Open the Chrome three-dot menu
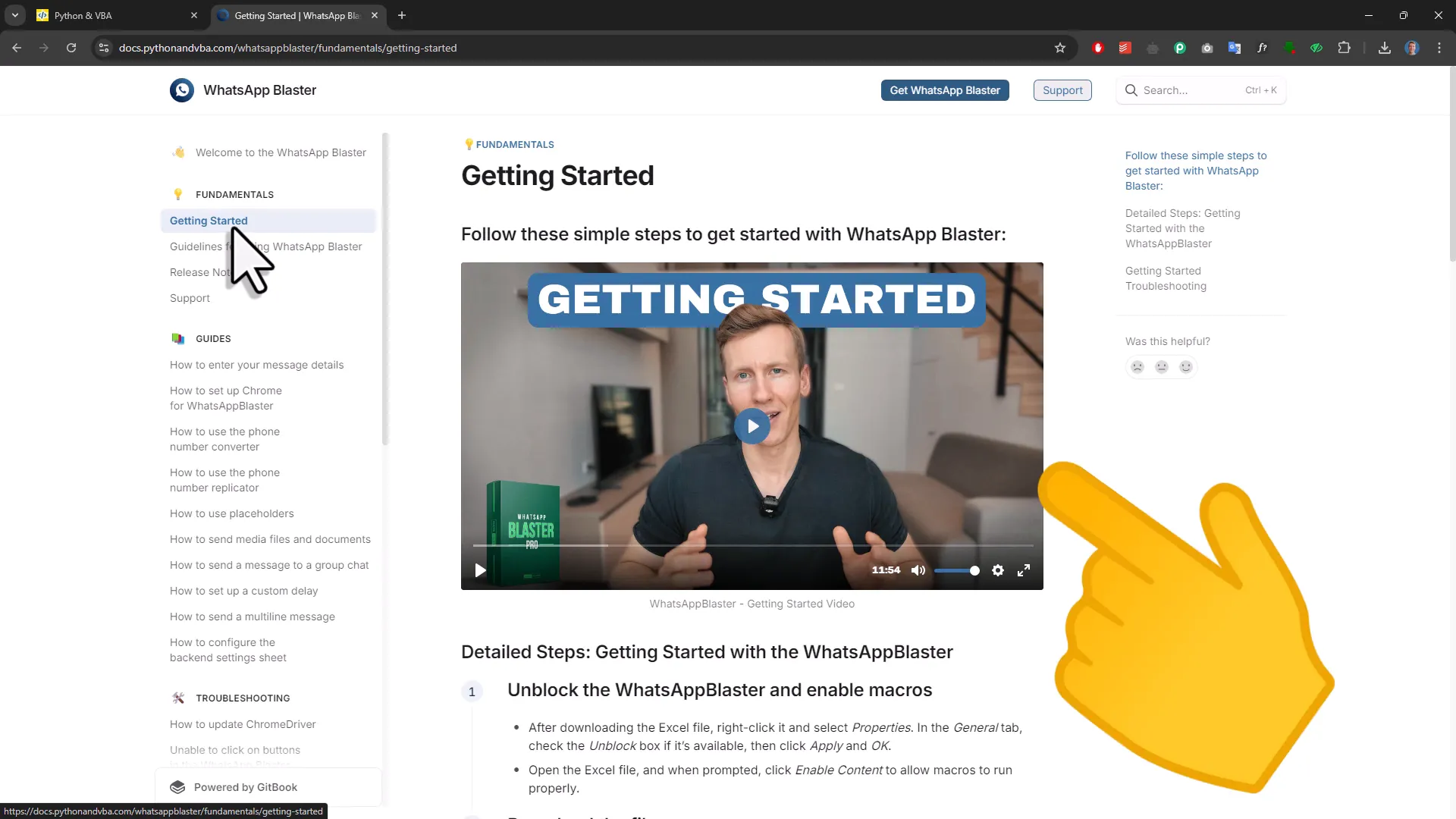This screenshot has width=1456, height=819. [x=1439, y=48]
